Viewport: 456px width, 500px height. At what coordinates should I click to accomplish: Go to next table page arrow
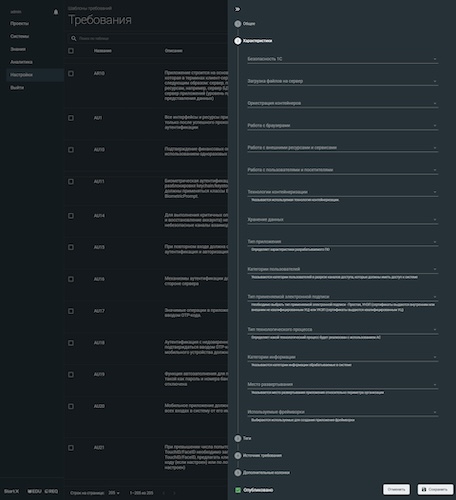click(174, 493)
